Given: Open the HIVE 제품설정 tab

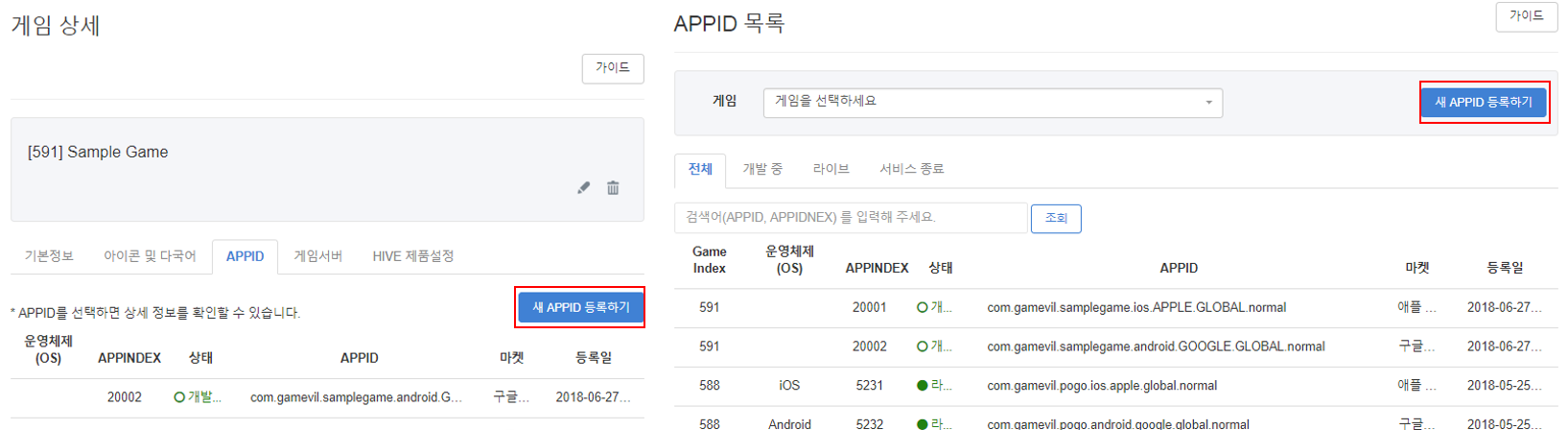Looking at the screenshot, I should click(x=413, y=256).
